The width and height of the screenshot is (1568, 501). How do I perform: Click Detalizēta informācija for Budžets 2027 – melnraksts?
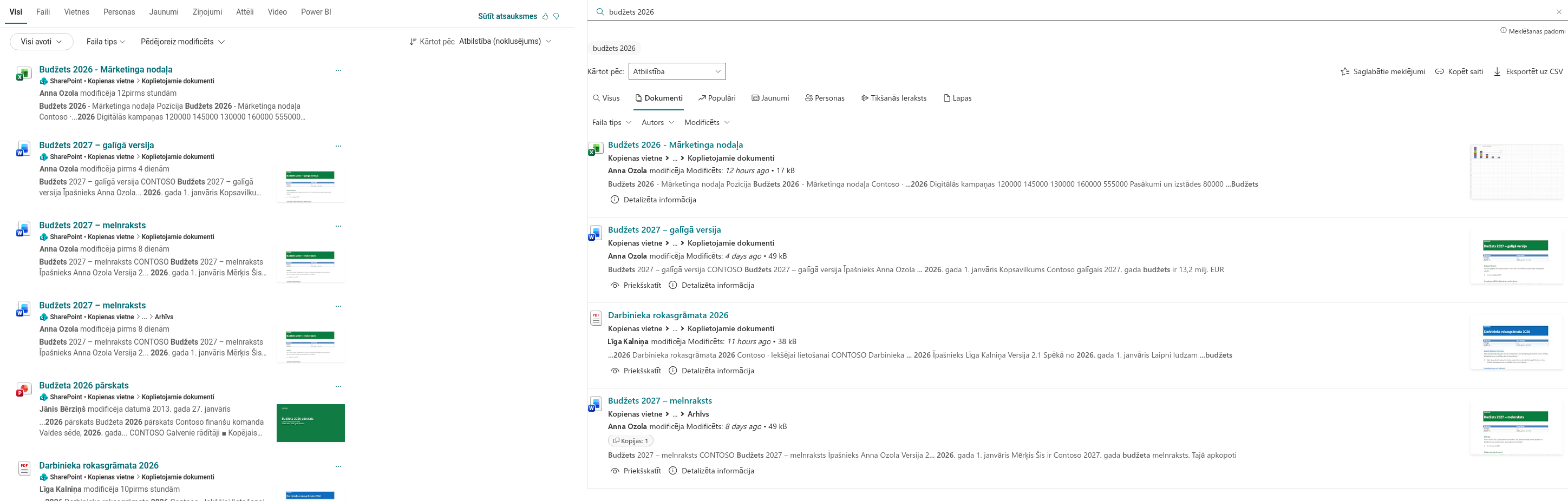coord(711,471)
